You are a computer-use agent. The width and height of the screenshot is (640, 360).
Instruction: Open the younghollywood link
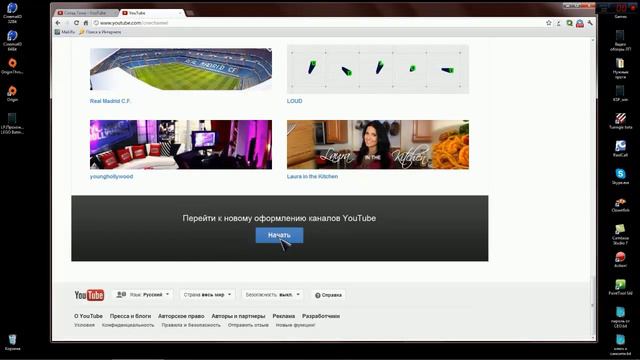tap(111, 176)
